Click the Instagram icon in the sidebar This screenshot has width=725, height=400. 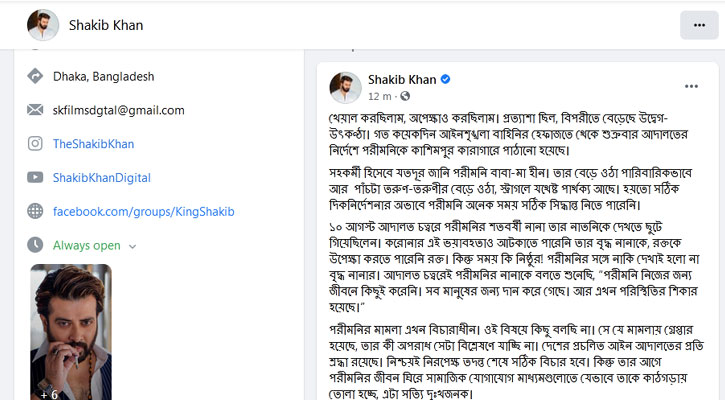(x=36, y=144)
